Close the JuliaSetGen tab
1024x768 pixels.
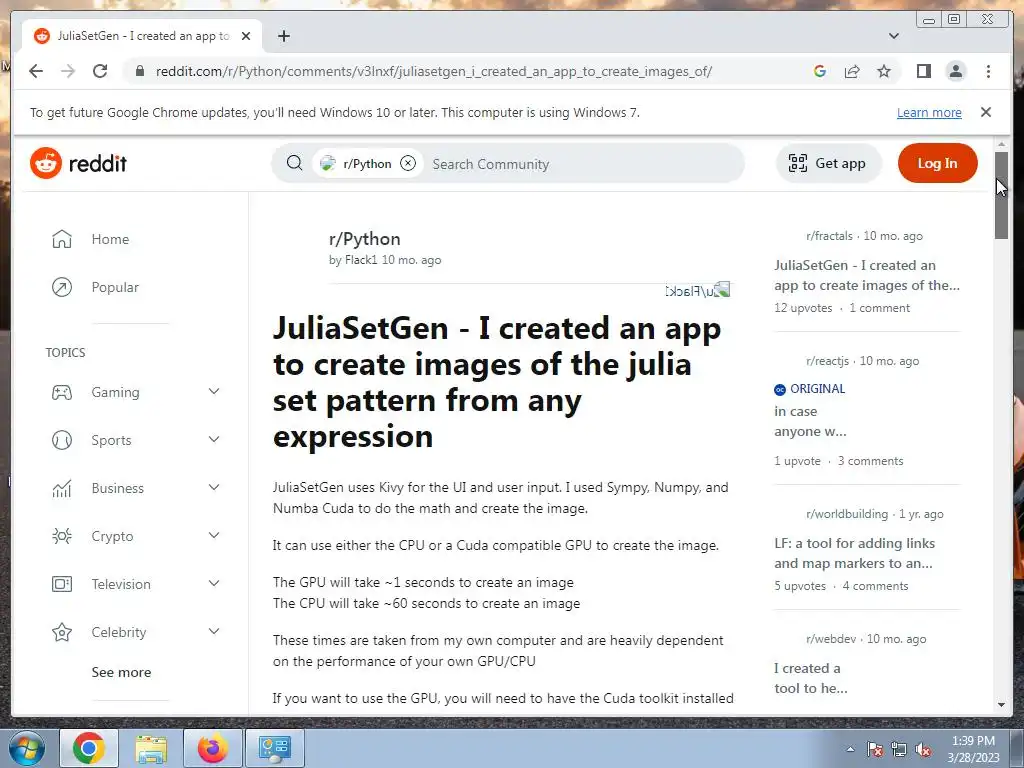coord(246,36)
